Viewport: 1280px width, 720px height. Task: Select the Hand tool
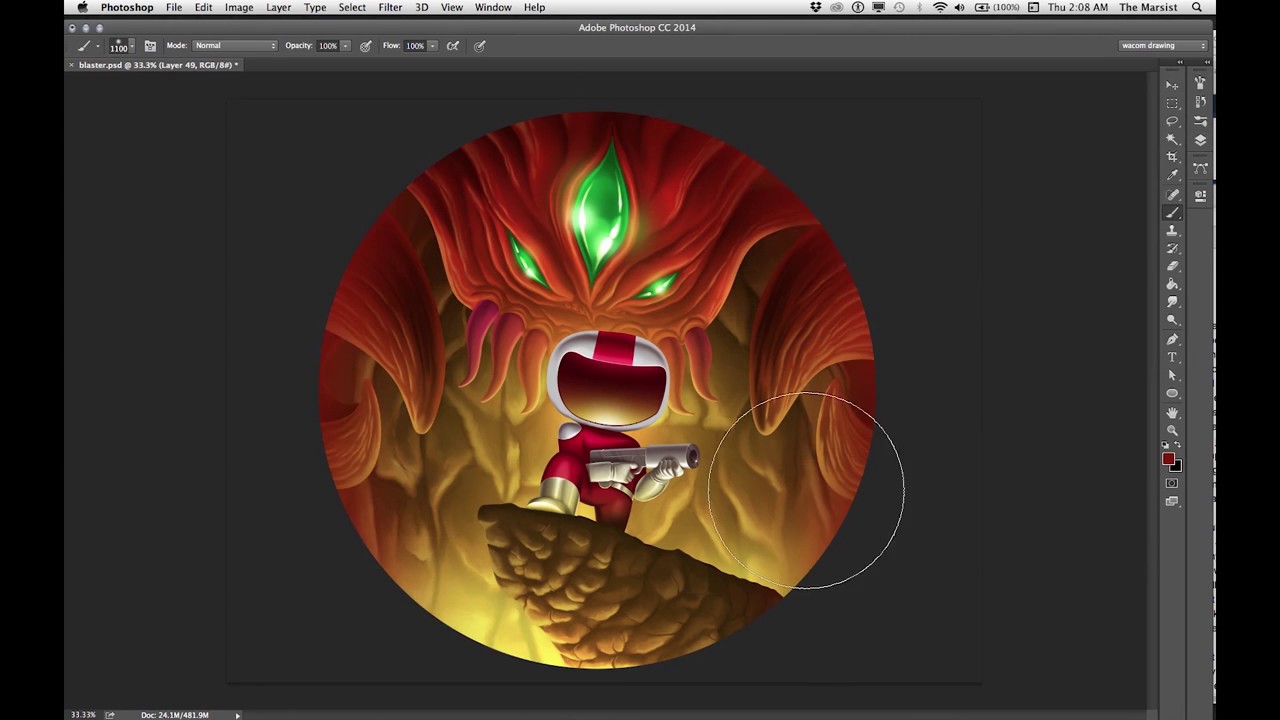(1172, 413)
